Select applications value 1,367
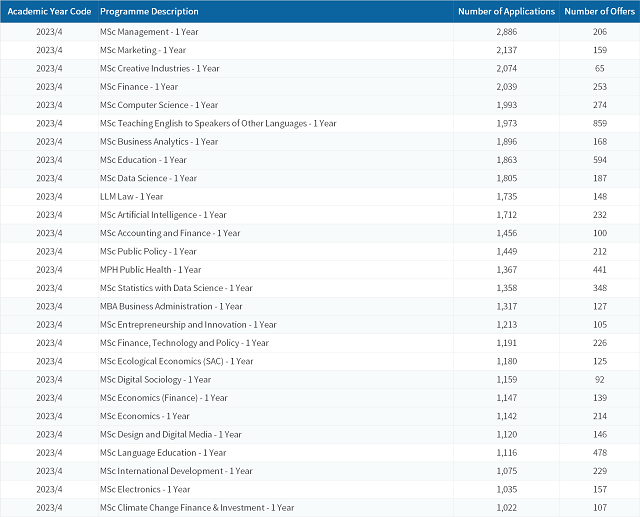The image size is (640, 517). point(507,270)
